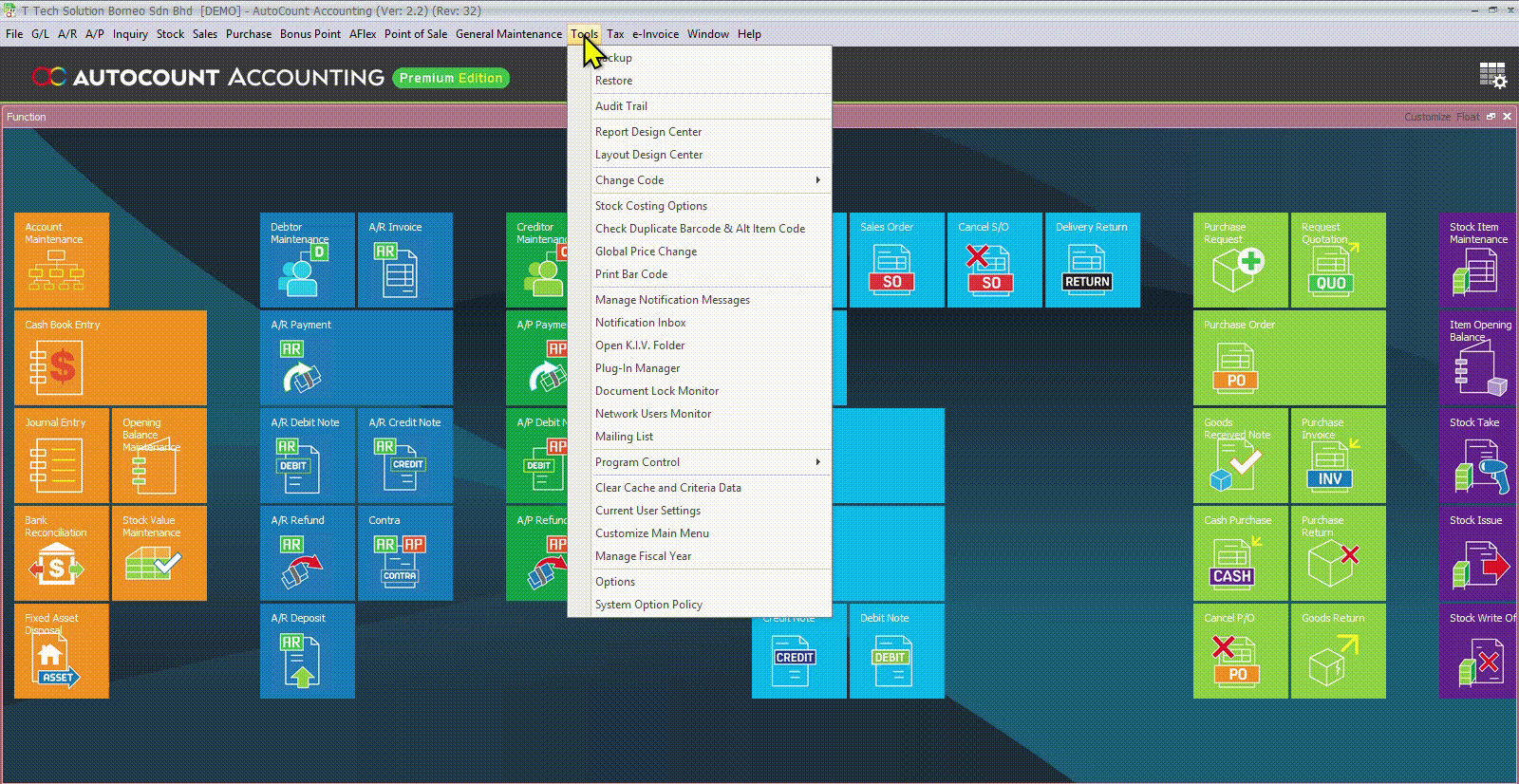Open Account Maintenance tile

[62, 260]
